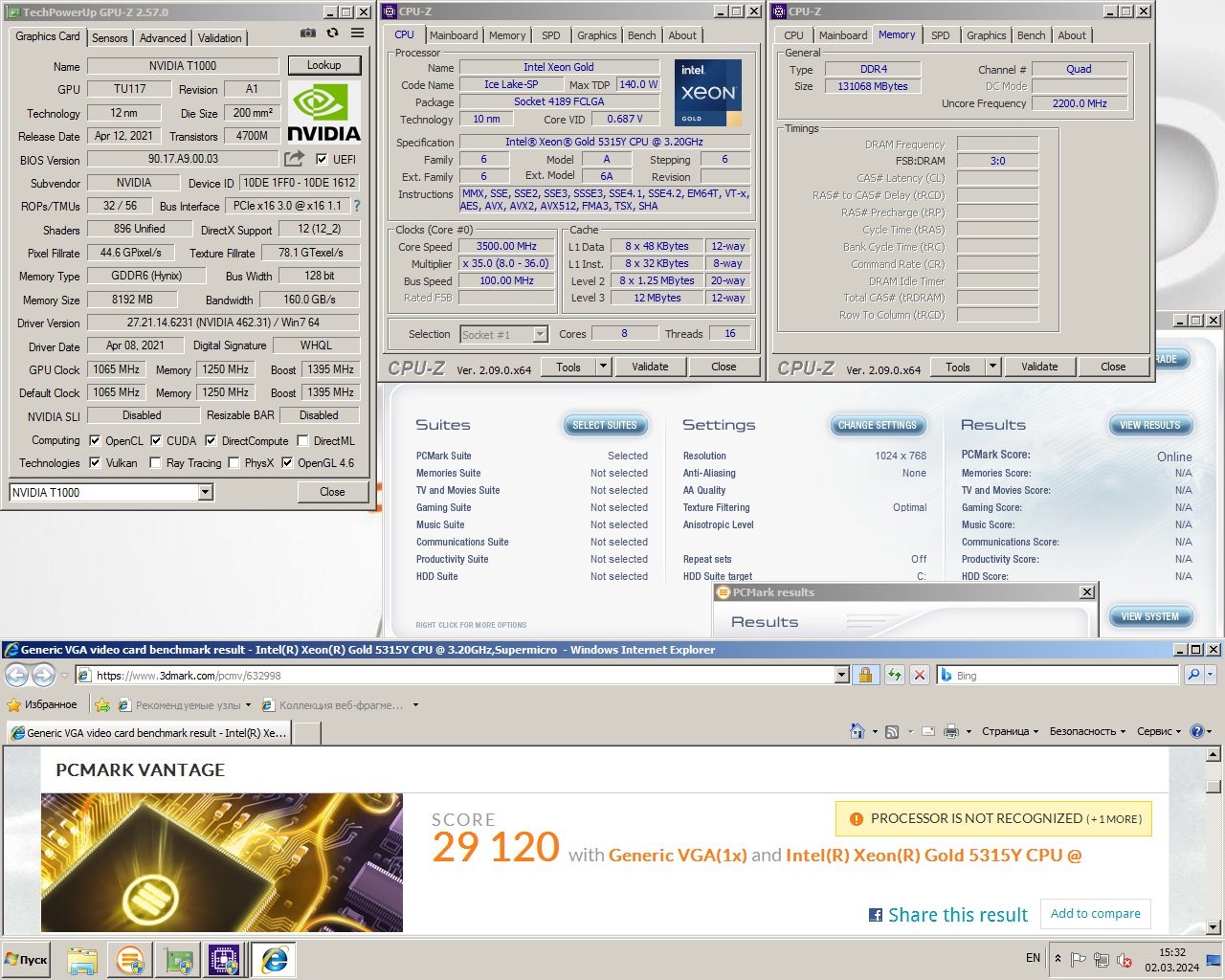Click the Bing search input field

tap(1064, 675)
